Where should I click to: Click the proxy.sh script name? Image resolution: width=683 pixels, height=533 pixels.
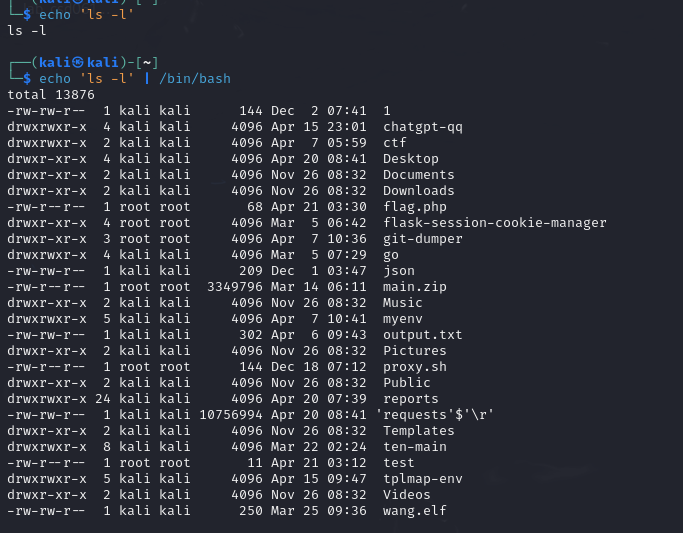tap(414, 367)
